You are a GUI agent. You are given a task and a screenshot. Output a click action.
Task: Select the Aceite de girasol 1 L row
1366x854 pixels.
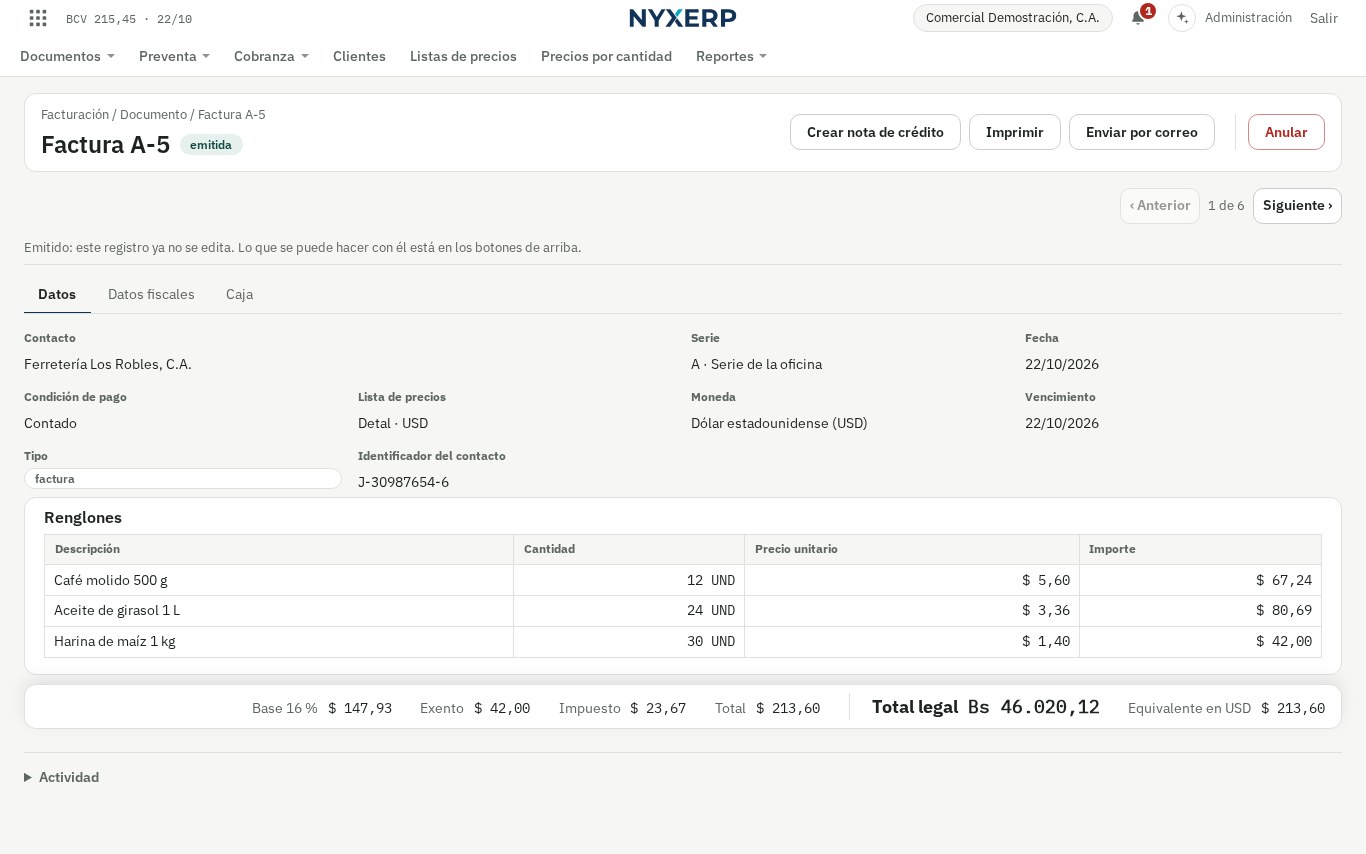click(x=683, y=611)
